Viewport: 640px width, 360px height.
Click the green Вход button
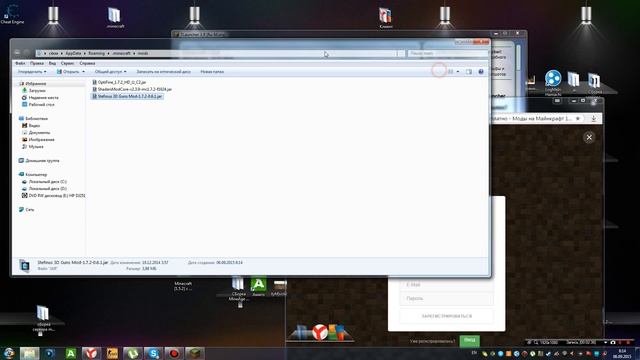(x=469, y=340)
